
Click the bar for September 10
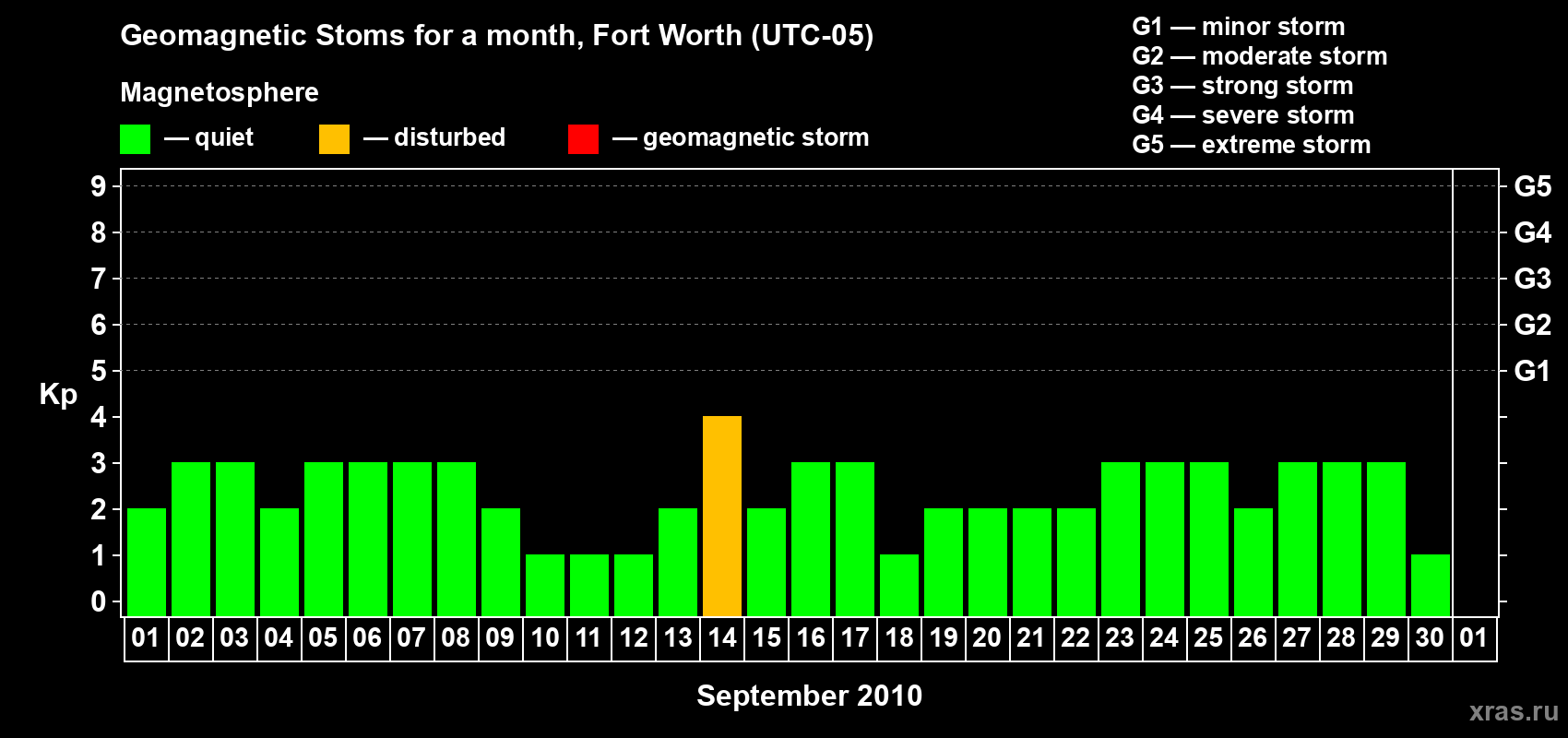545,585
